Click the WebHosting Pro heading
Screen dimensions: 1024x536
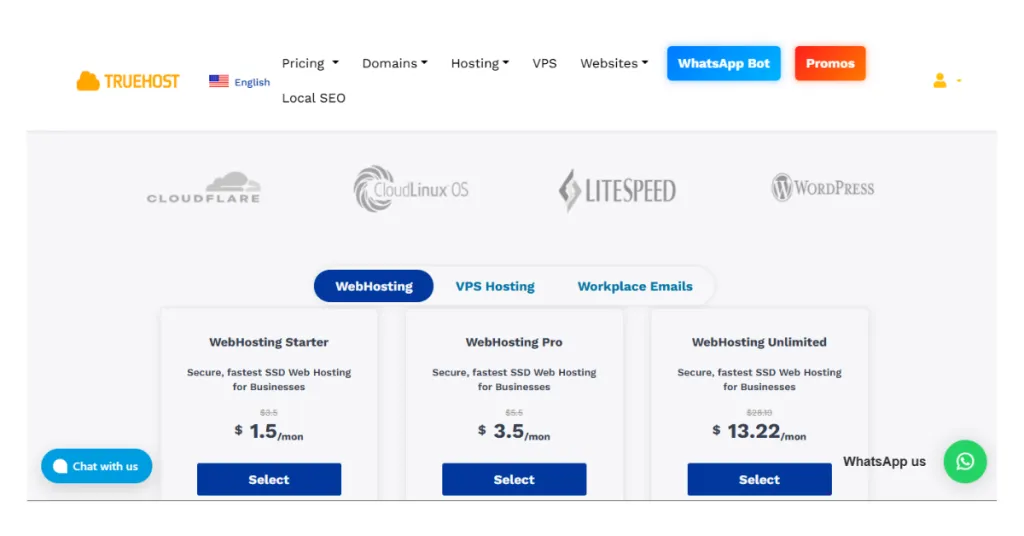514,342
